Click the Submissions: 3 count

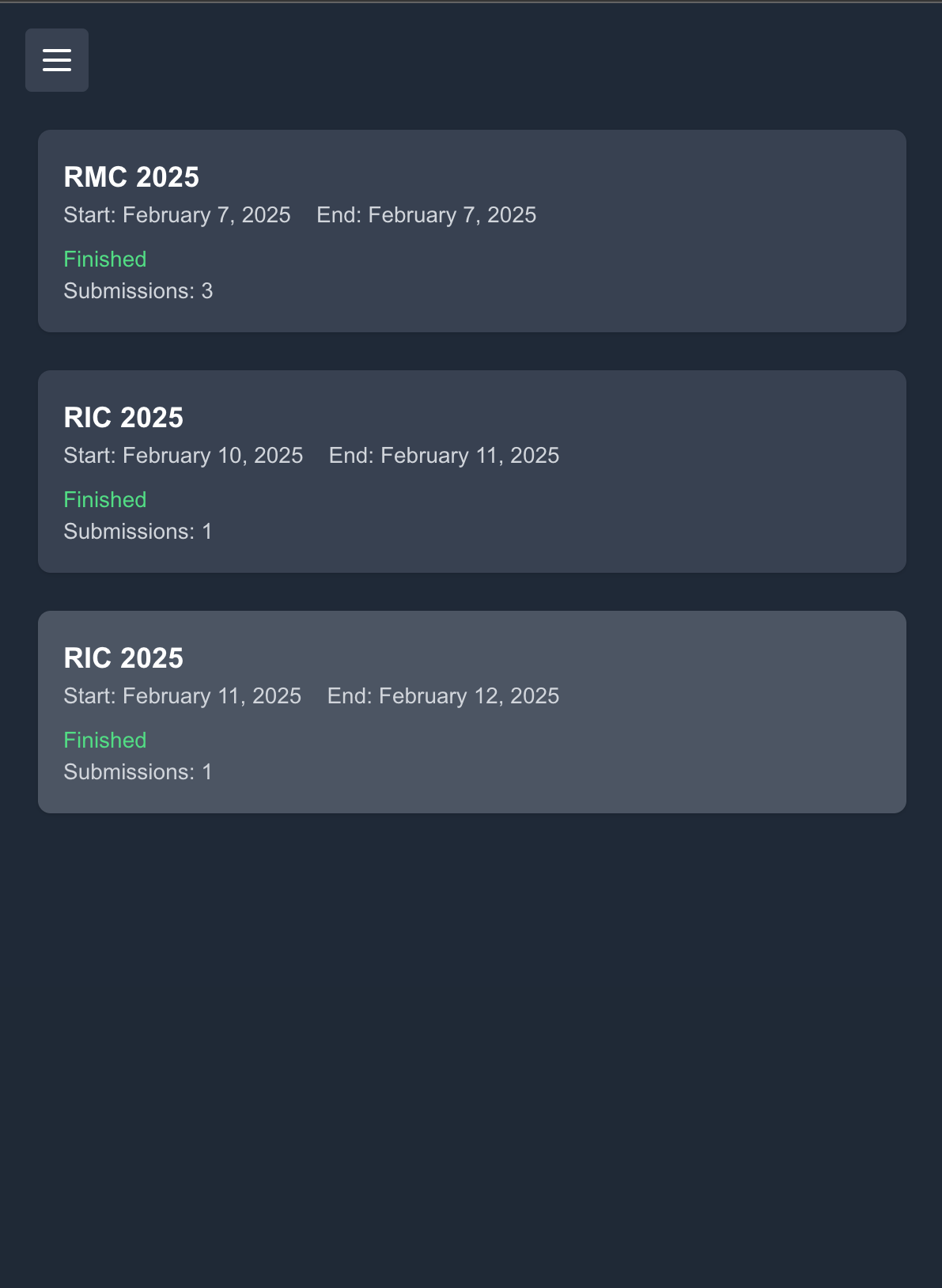pos(138,291)
